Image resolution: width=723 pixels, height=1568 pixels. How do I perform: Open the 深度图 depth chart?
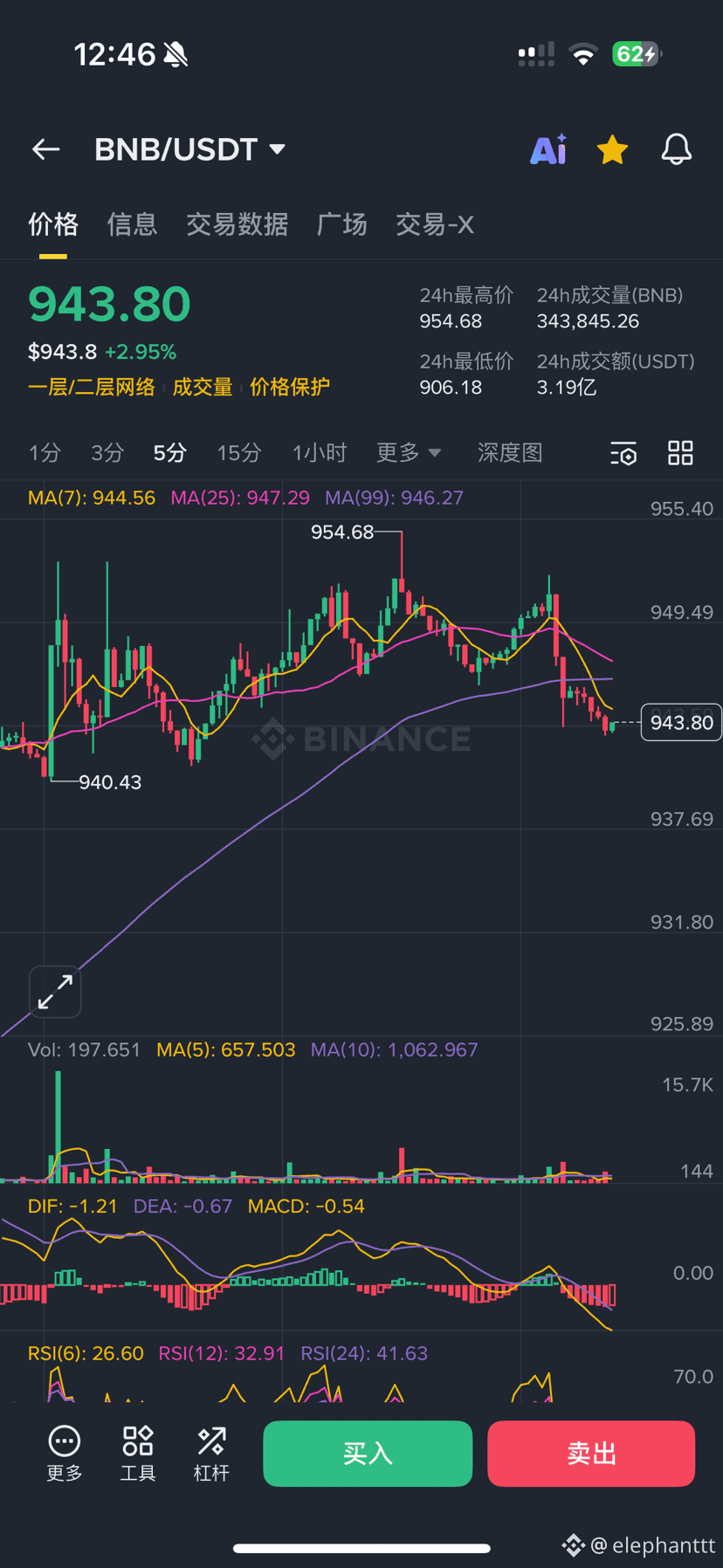tap(510, 452)
